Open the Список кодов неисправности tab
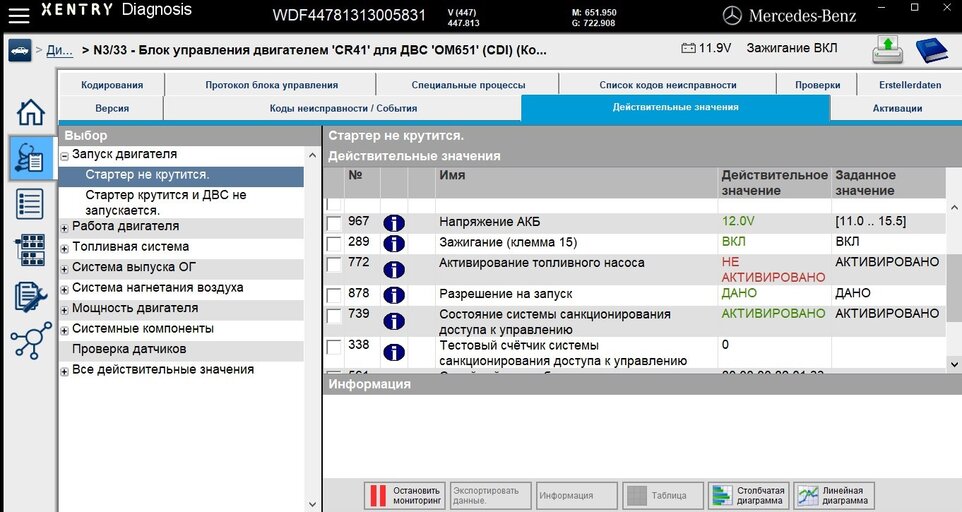Screen dimensions: 962x512 (x=667, y=85)
